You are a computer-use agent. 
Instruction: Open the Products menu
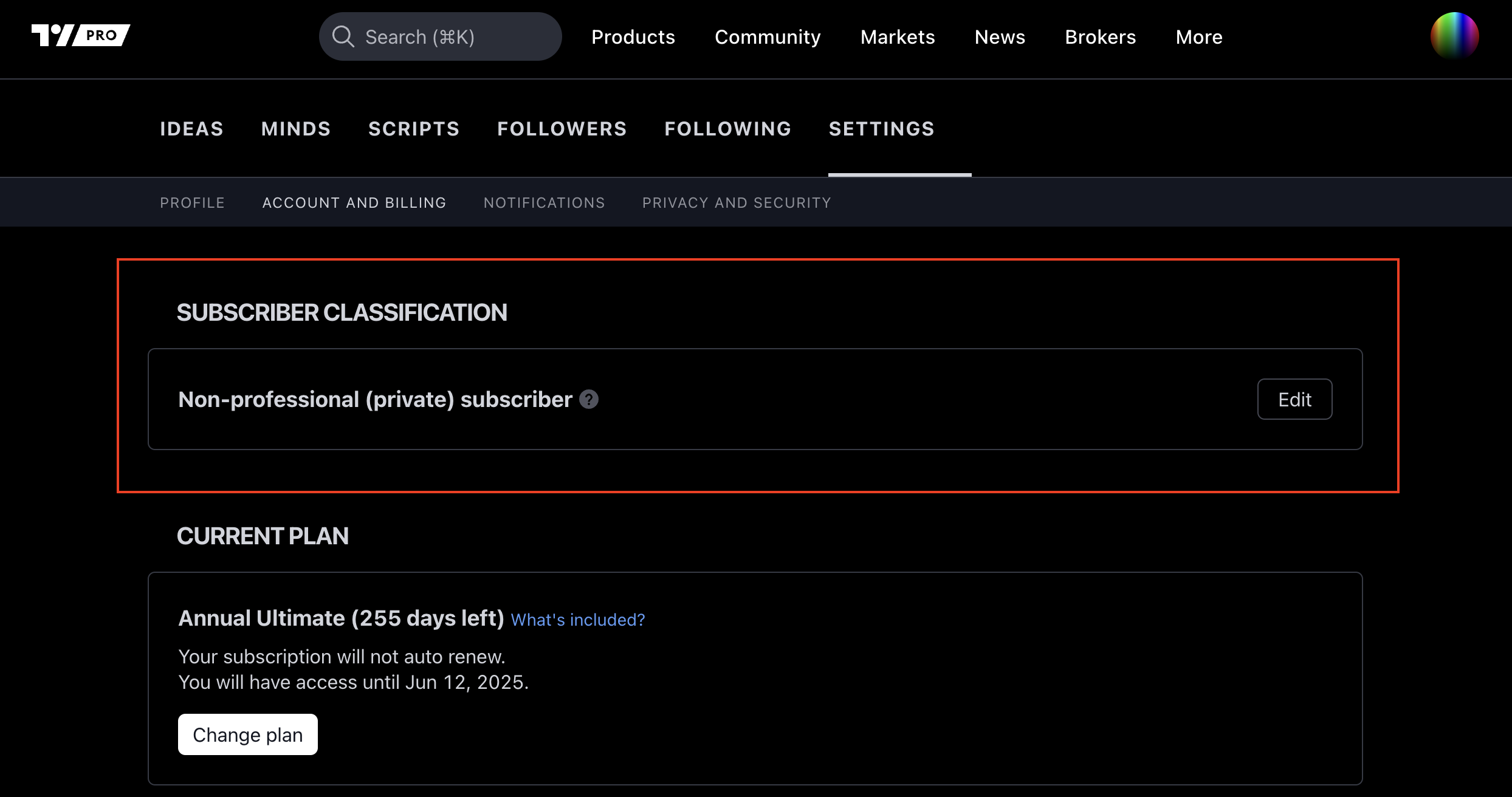click(633, 37)
